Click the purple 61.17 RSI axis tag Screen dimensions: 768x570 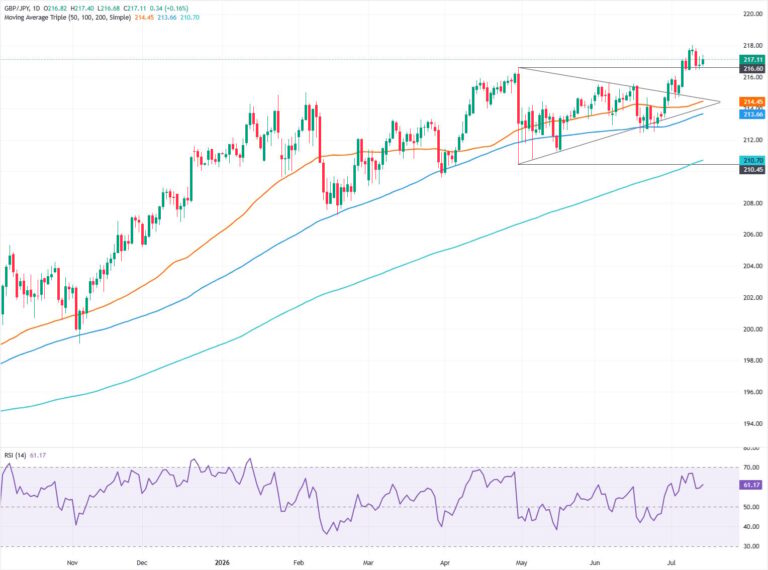pos(750,485)
